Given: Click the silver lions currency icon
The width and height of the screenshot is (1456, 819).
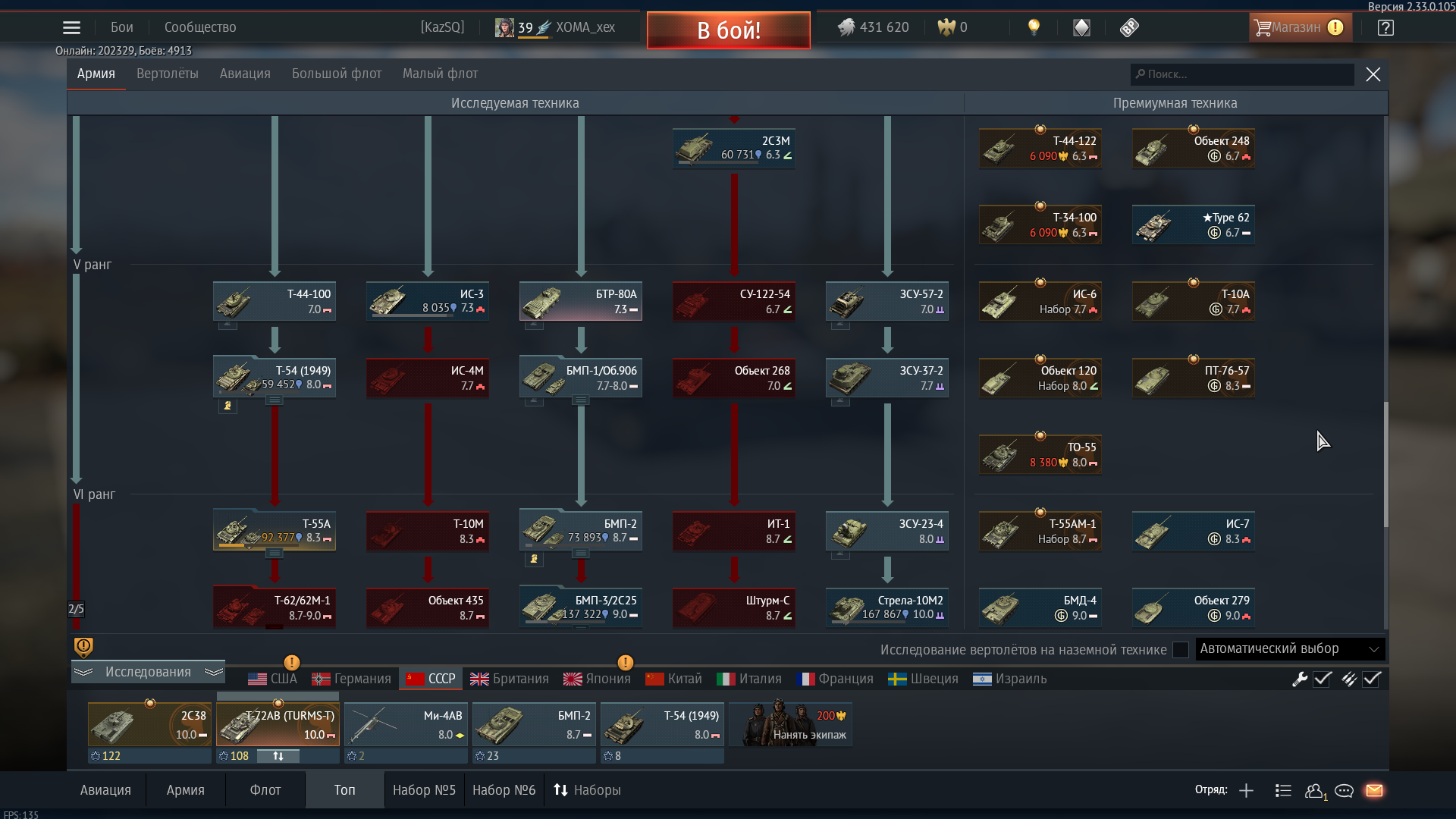Looking at the screenshot, I should click(846, 27).
